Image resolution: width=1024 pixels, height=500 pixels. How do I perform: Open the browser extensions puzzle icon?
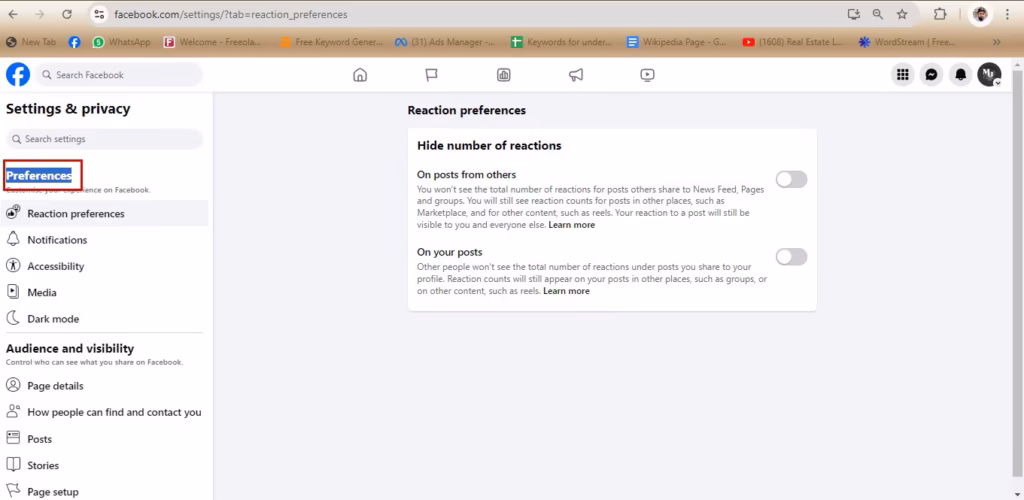point(940,14)
